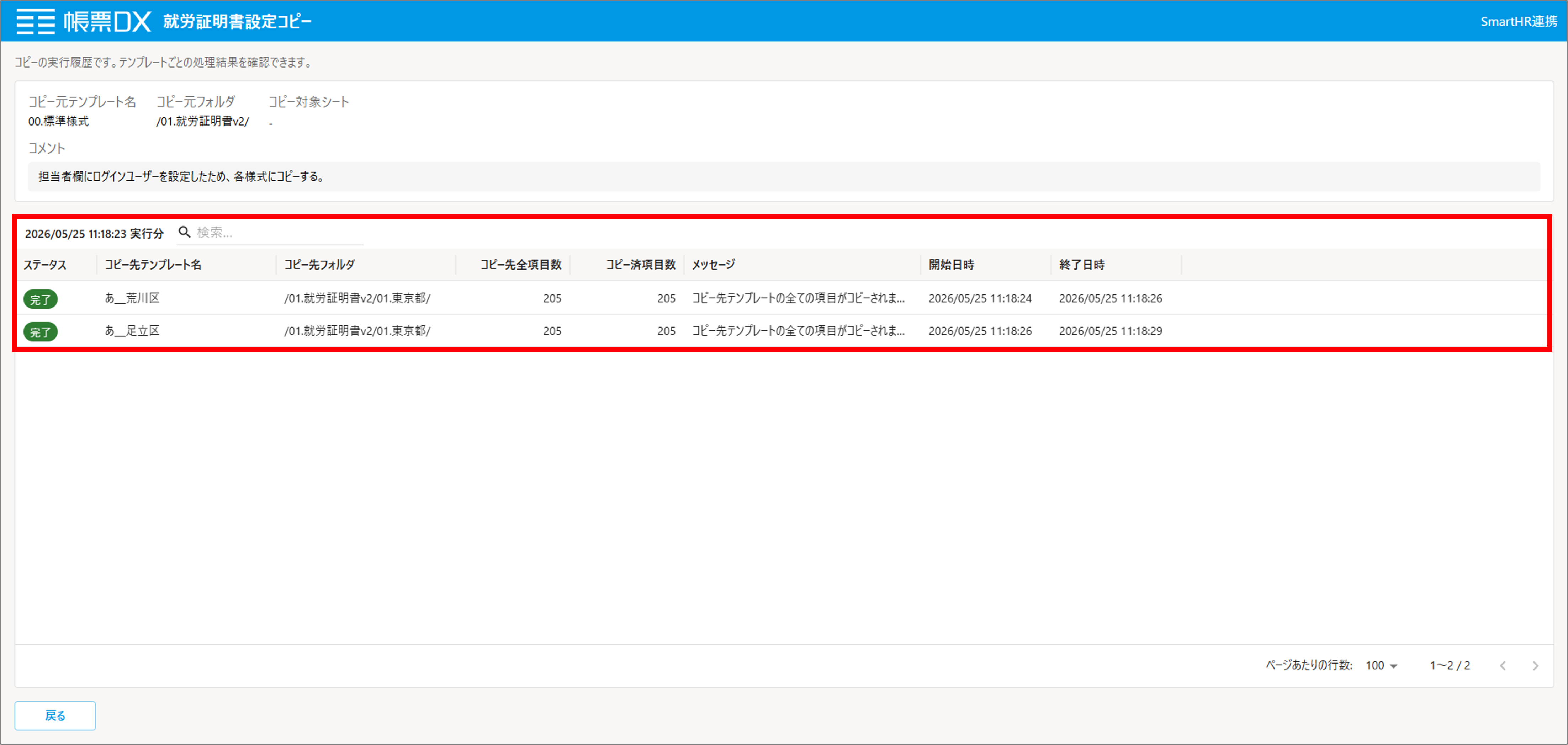Click the search magnifier icon
The height and width of the screenshot is (745, 1568).
[x=184, y=232]
